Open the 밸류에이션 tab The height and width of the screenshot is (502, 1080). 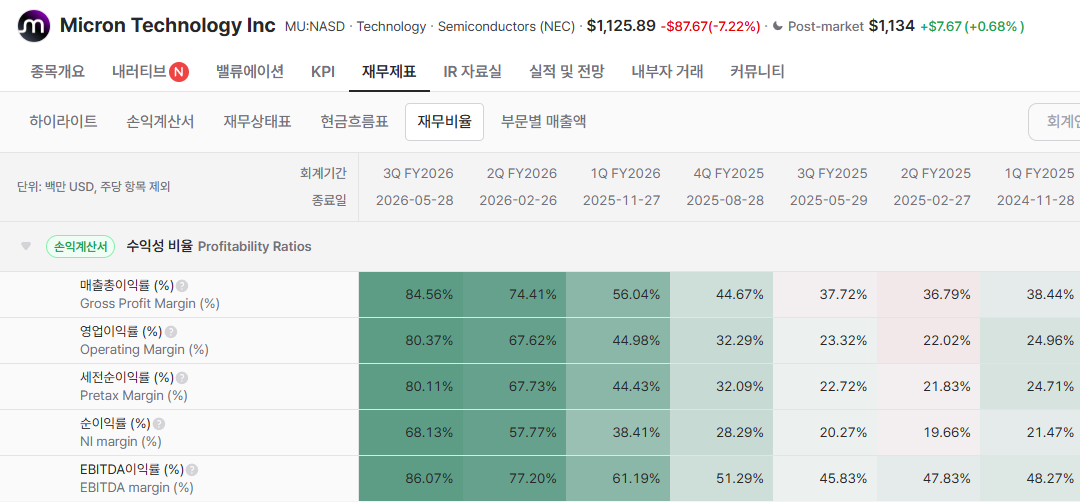click(250, 72)
